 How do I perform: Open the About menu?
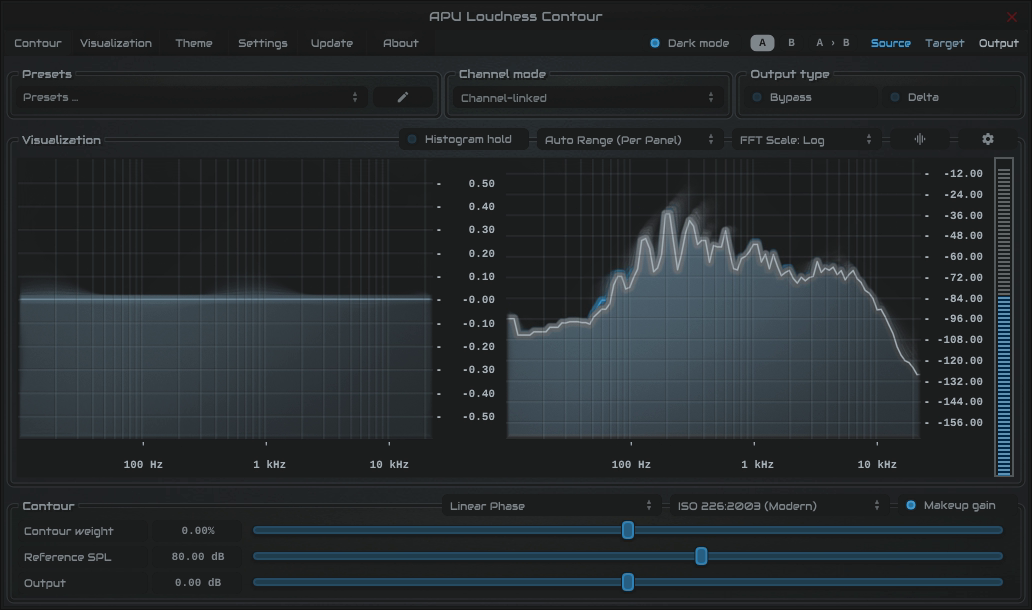click(x=400, y=43)
